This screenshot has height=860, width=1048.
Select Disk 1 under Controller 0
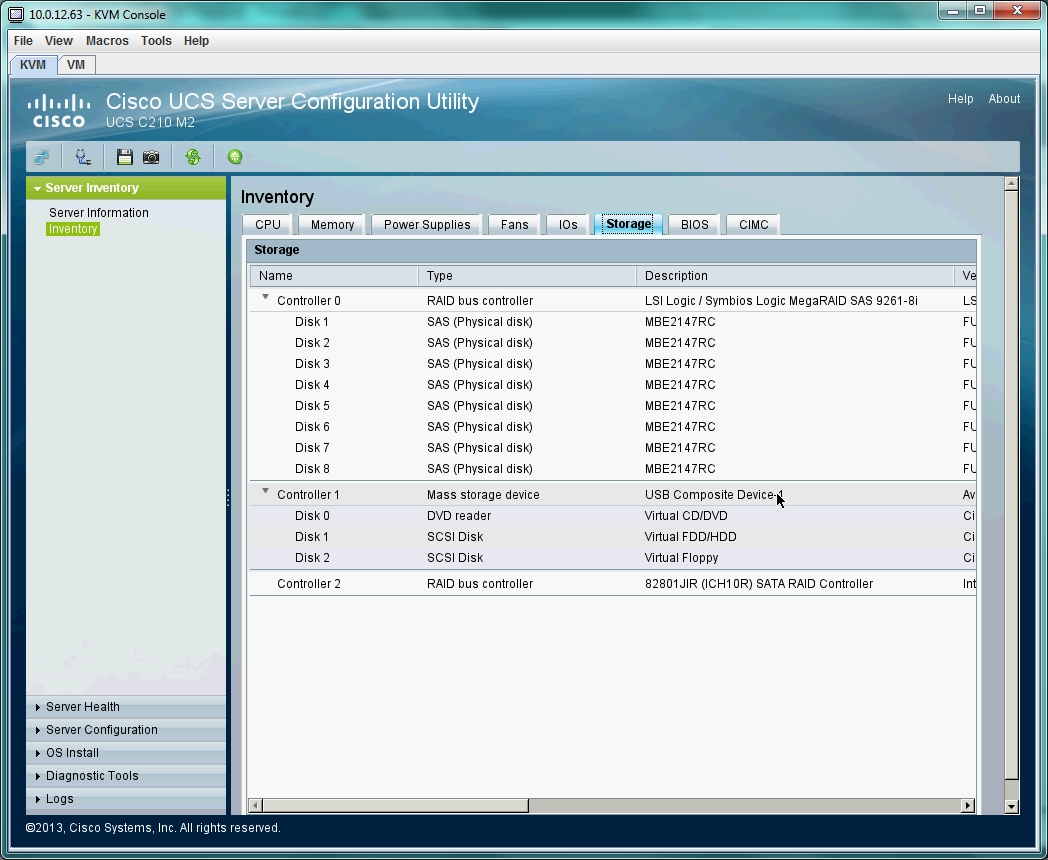pos(613,321)
